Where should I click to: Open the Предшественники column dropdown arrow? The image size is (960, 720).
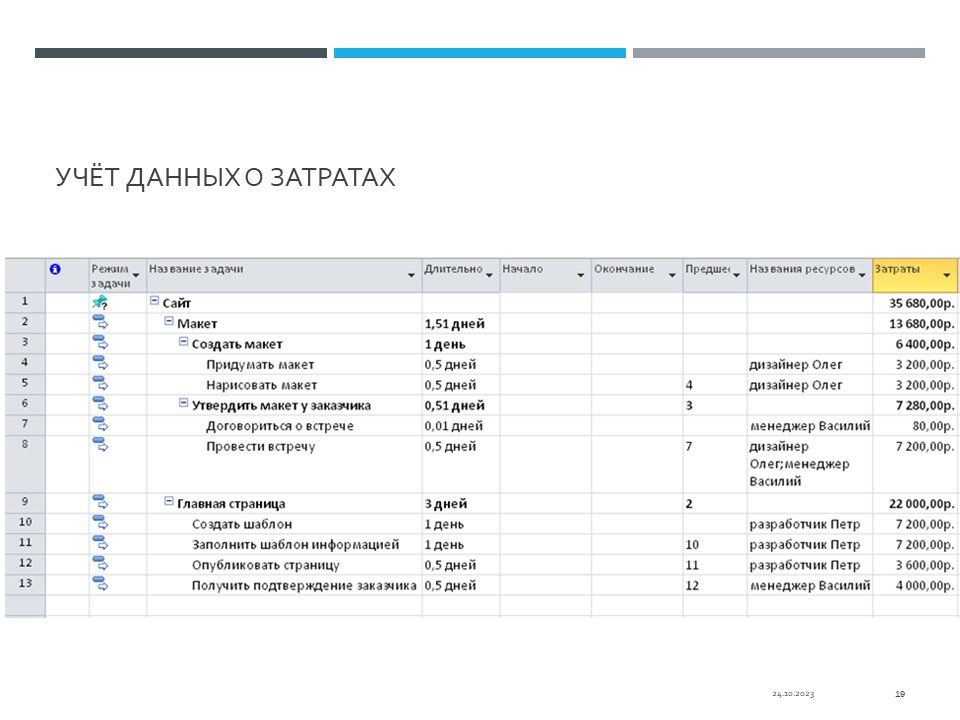point(737,276)
